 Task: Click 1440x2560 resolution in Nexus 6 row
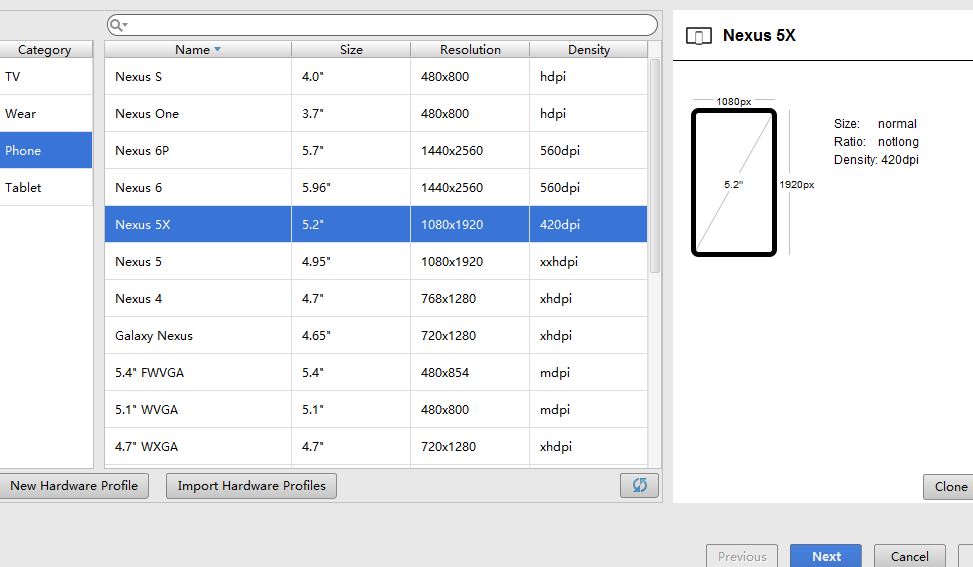tap(470, 187)
